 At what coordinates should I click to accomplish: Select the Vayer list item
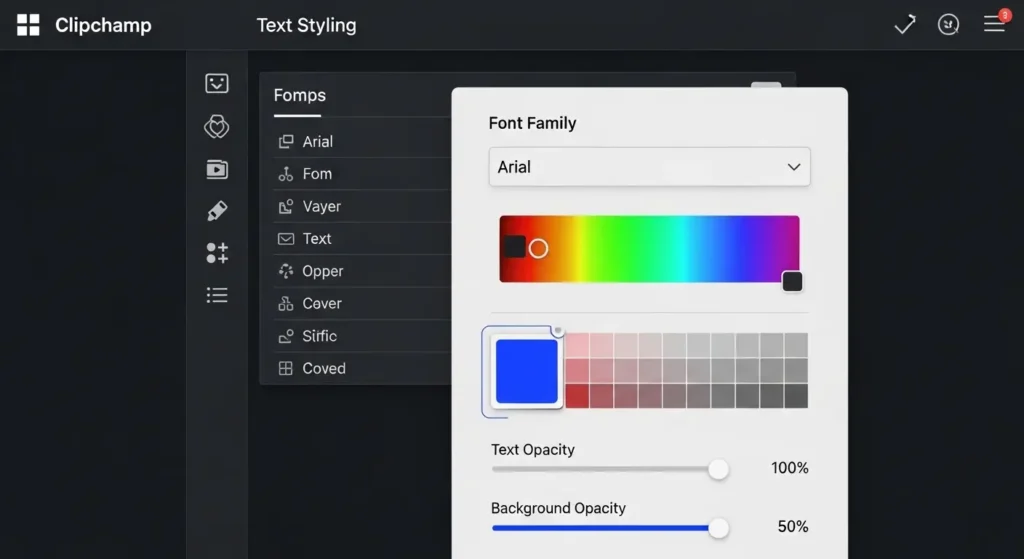[322, 207]
